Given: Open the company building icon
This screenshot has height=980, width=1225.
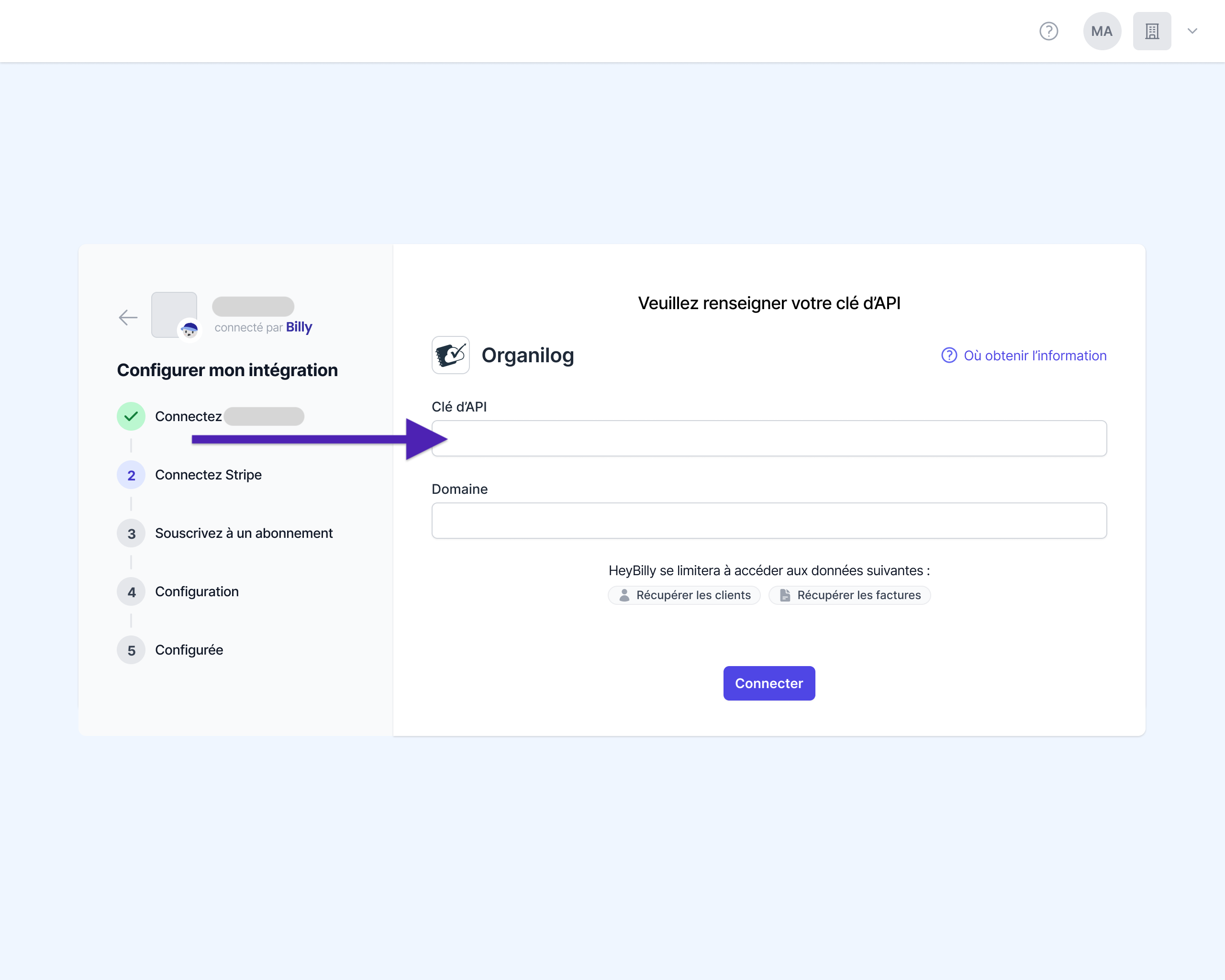Looking at the screenshot, I should click(x=1152, y=31).
